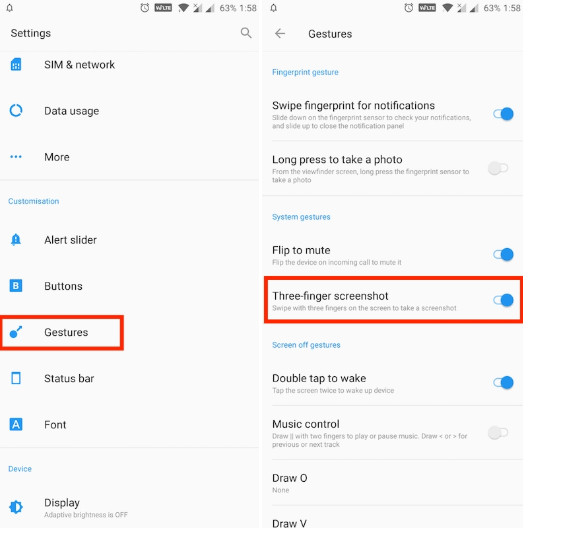Tap the Font 'A' icon

pyautogui.click(x=16, y=424)
